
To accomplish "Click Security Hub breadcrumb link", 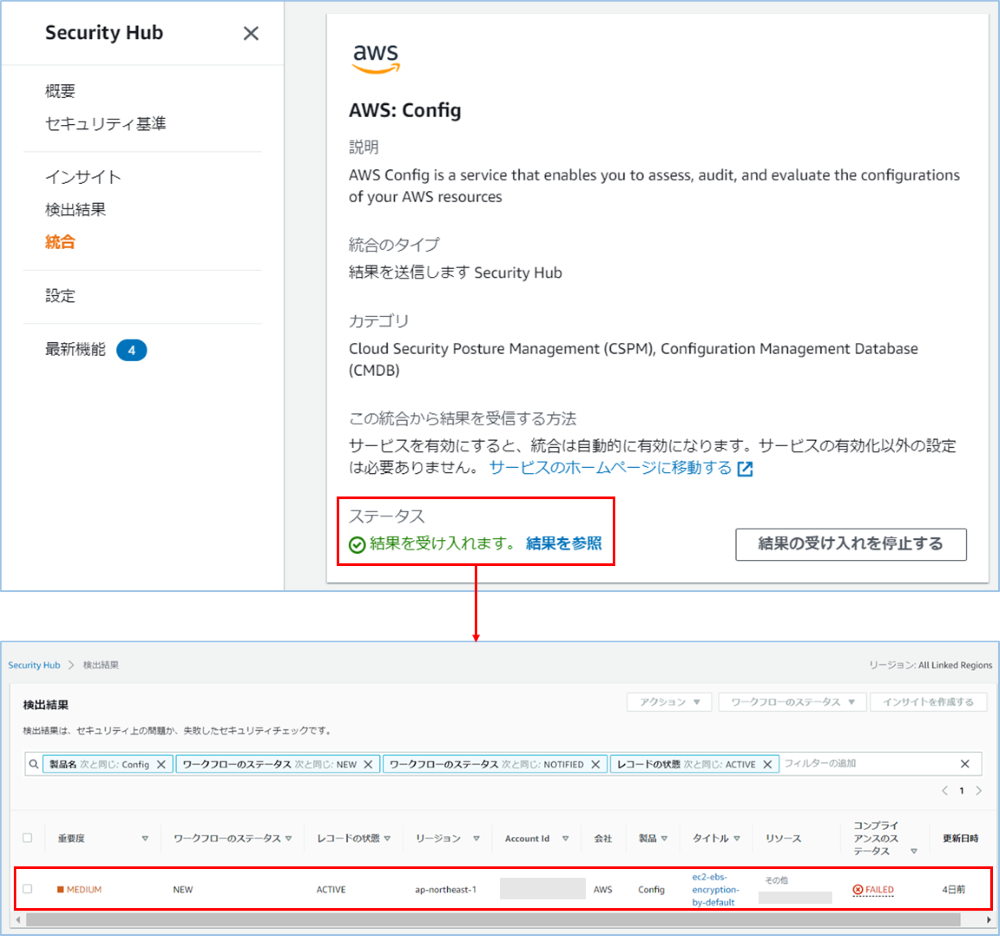I will [34, 665].
